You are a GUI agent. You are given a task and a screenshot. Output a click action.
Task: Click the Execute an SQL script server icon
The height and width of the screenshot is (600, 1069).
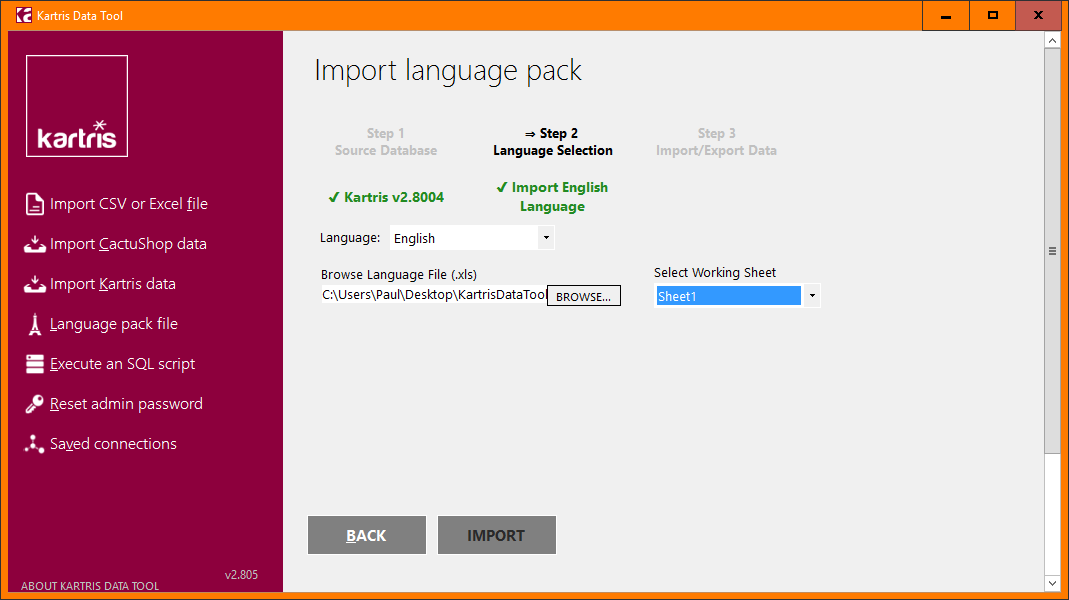click(x=35, y=364)
